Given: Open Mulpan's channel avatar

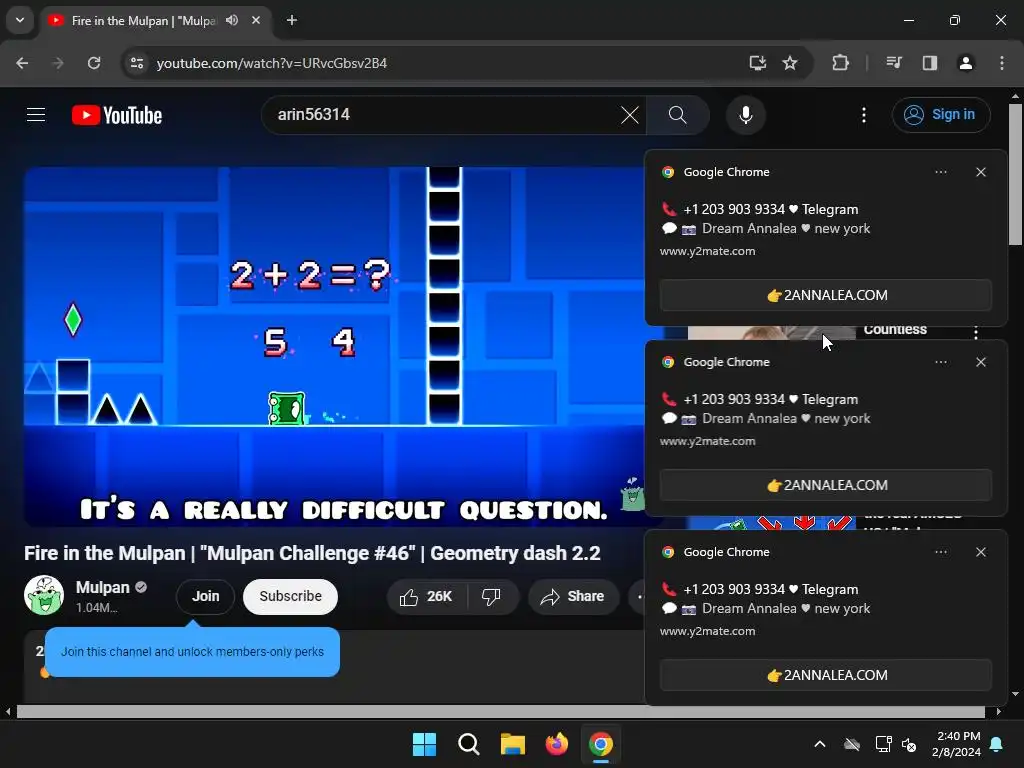Looking at the screenshot, I should [44, 596].
